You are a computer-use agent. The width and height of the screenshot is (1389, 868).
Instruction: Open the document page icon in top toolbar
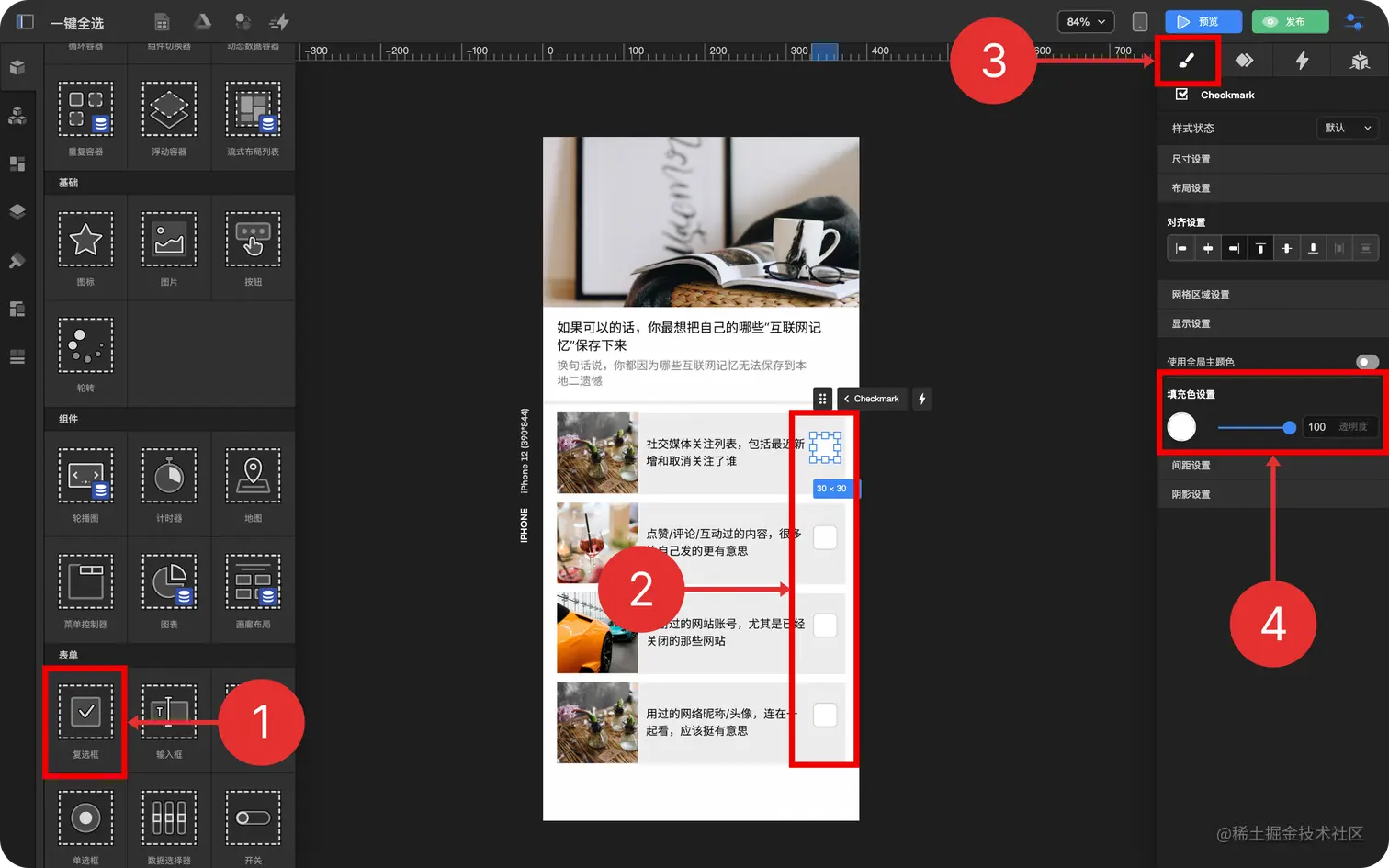click(x=162, y=22)
